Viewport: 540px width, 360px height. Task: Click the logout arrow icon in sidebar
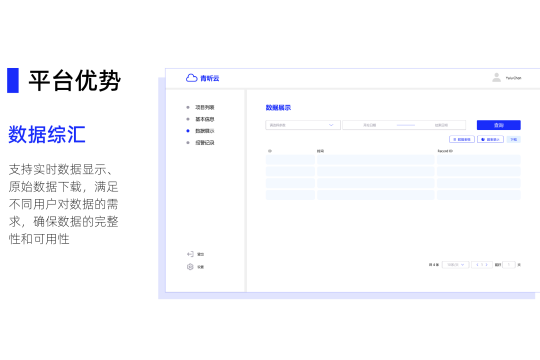point(190,254)
